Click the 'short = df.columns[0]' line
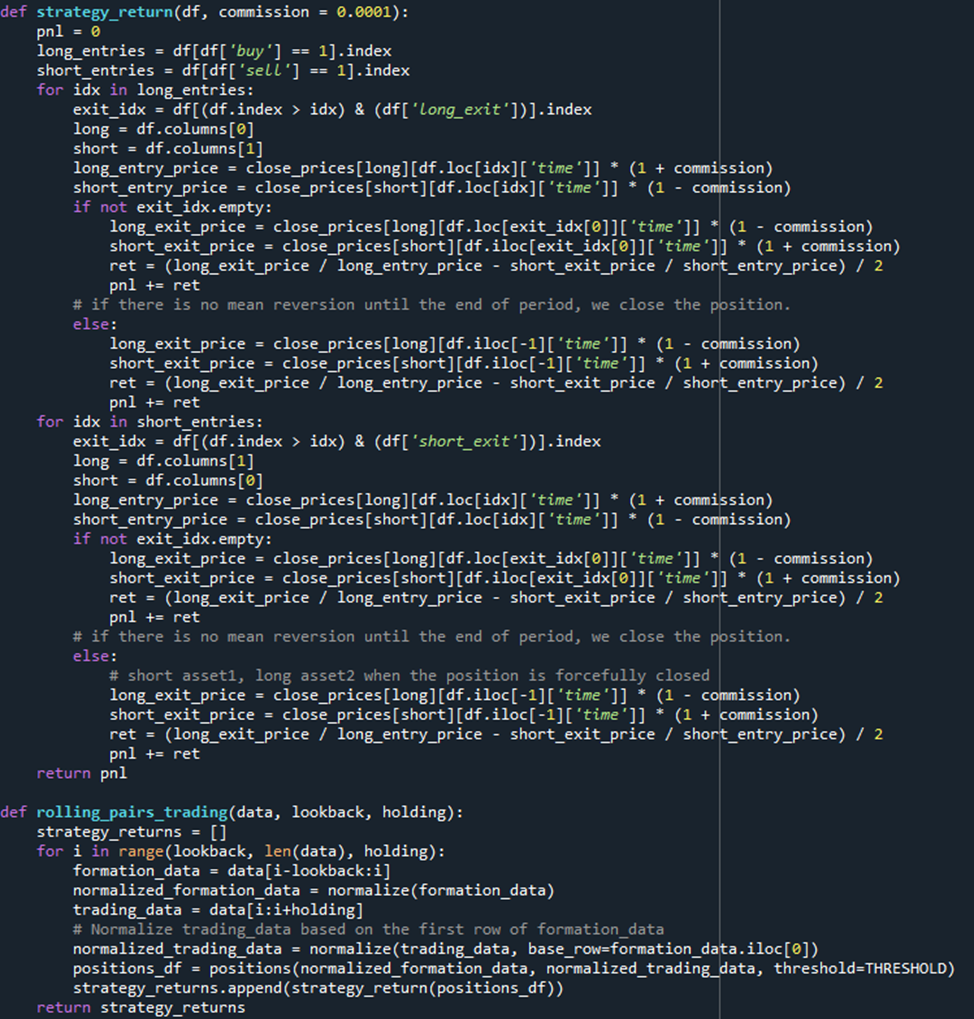 point(168,480)
